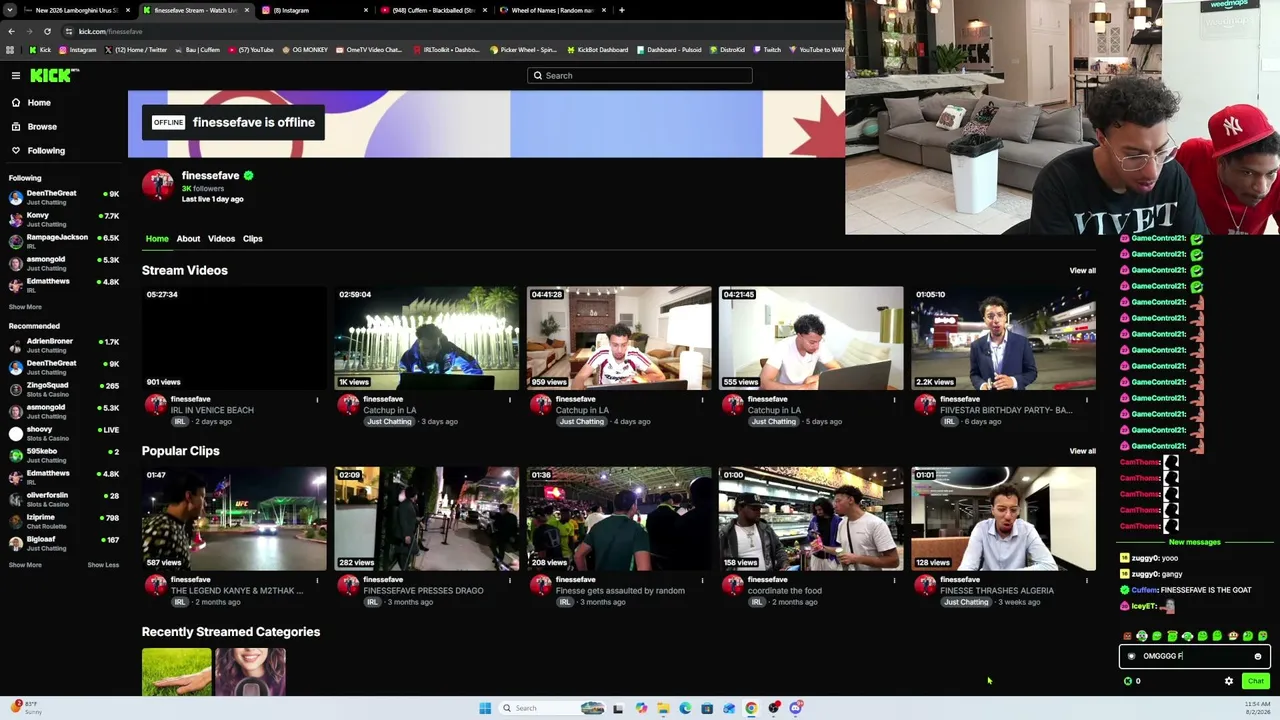Send message with the Chat button

[1256, 681]
